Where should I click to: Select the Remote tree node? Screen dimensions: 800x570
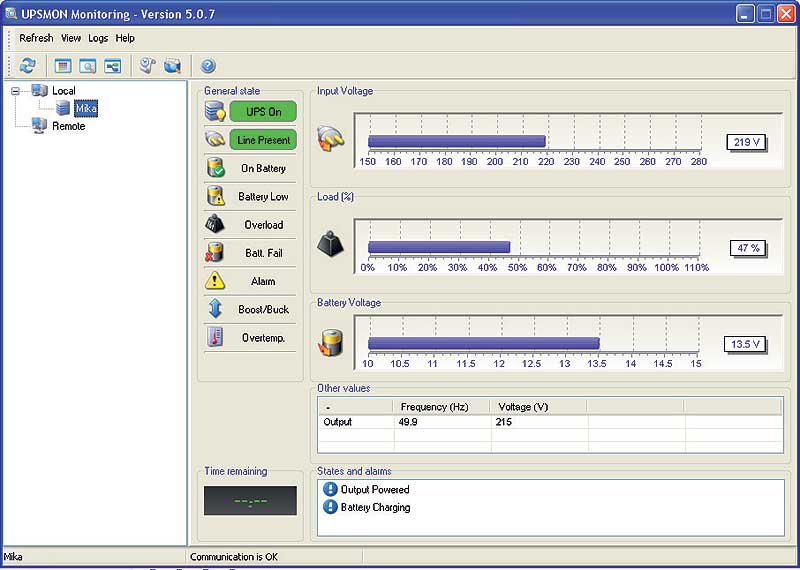point(68,126)
